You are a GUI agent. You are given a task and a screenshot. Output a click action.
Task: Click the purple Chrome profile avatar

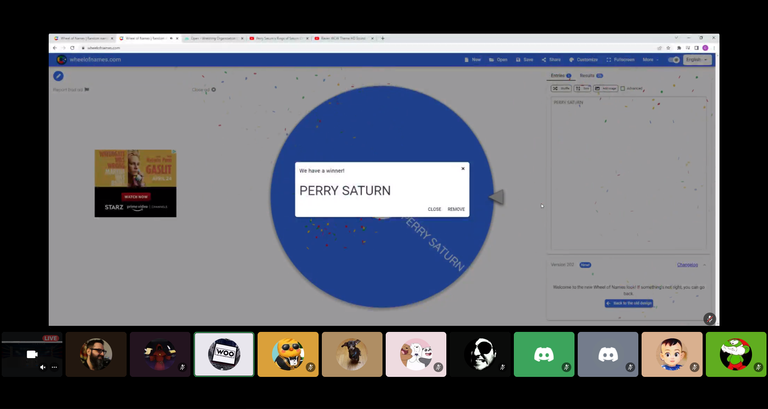pos(705,48)
